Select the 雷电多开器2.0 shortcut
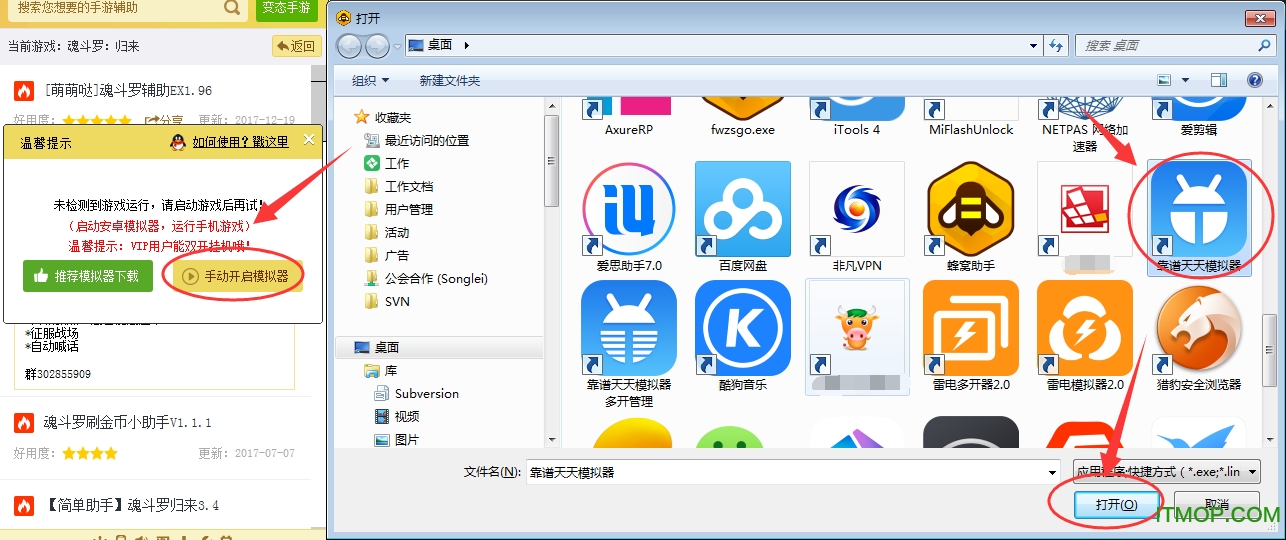The image size is (1286, 540). click(971, 336)
